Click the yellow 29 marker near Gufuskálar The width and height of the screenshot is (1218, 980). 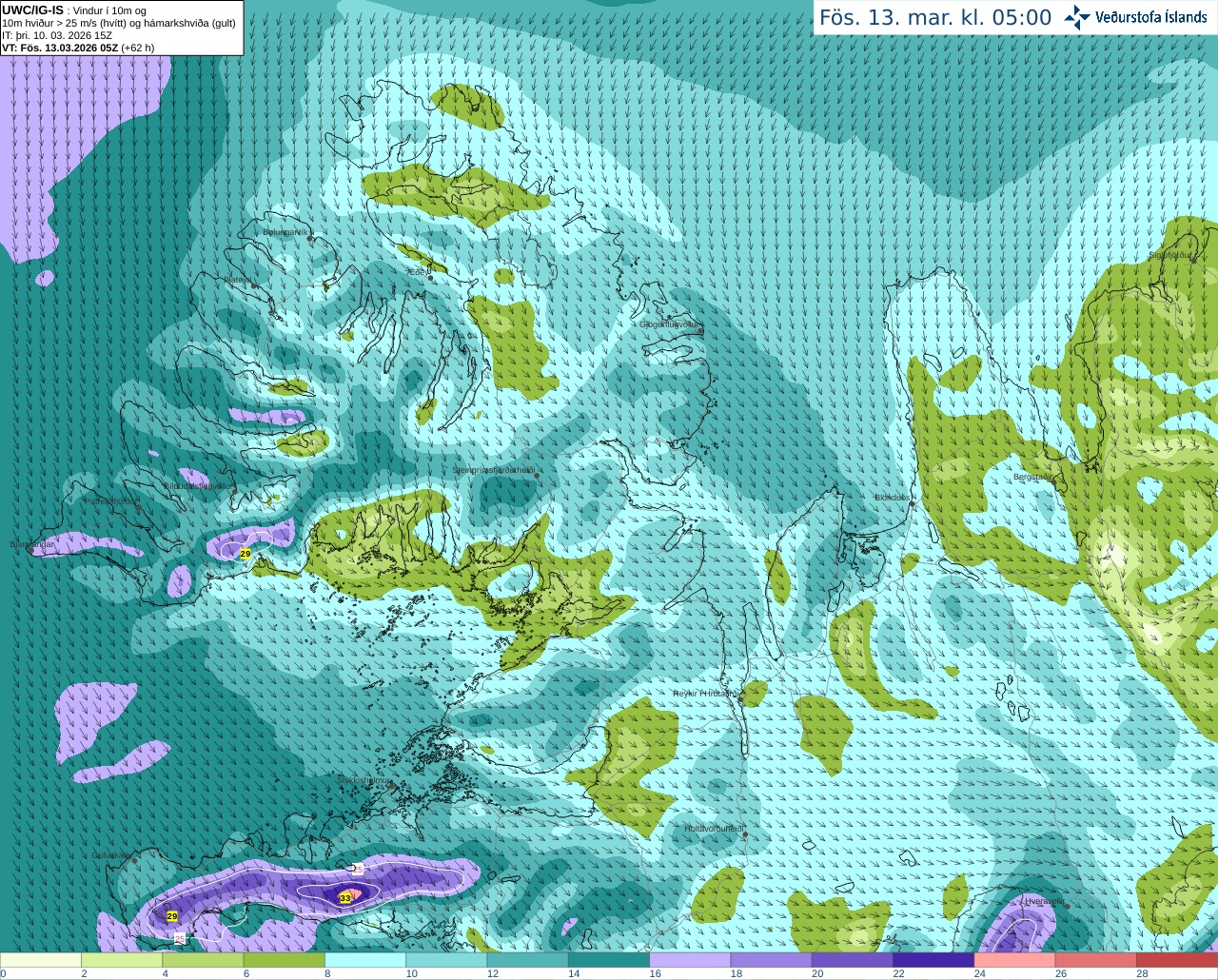click(x=172, y=916)
